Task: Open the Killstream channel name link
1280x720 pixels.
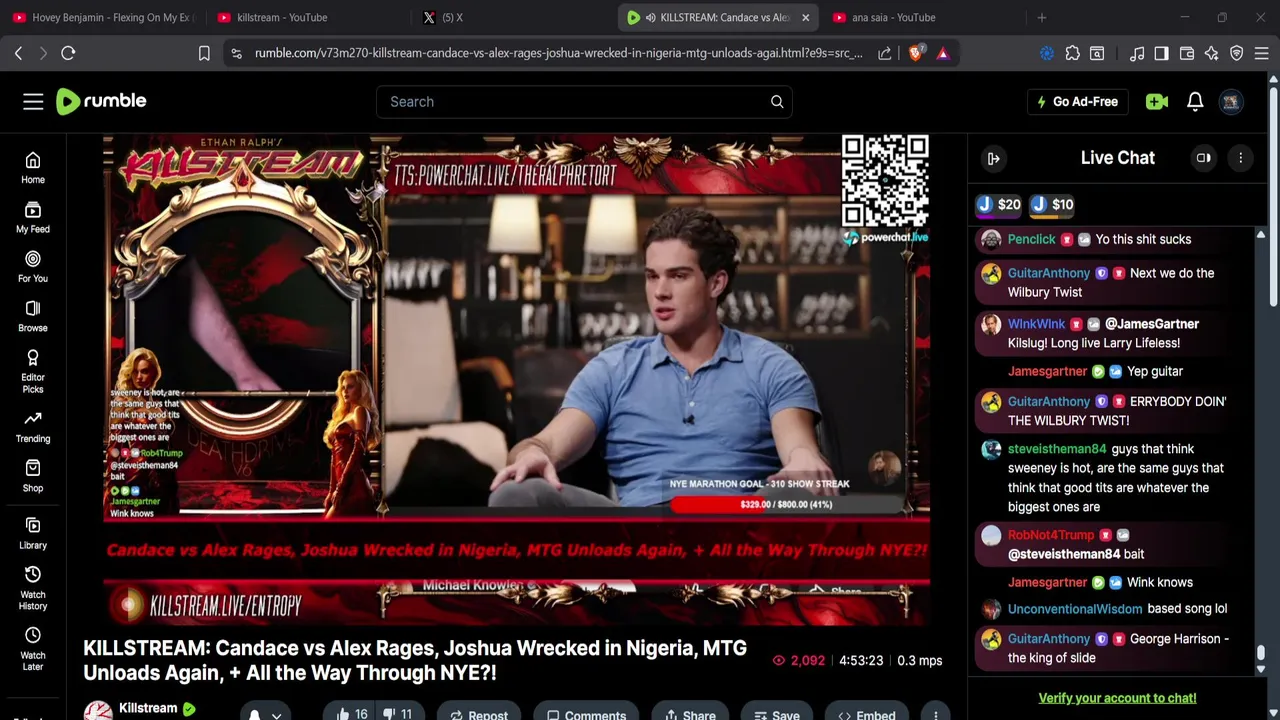Action: tap(148, 708)
